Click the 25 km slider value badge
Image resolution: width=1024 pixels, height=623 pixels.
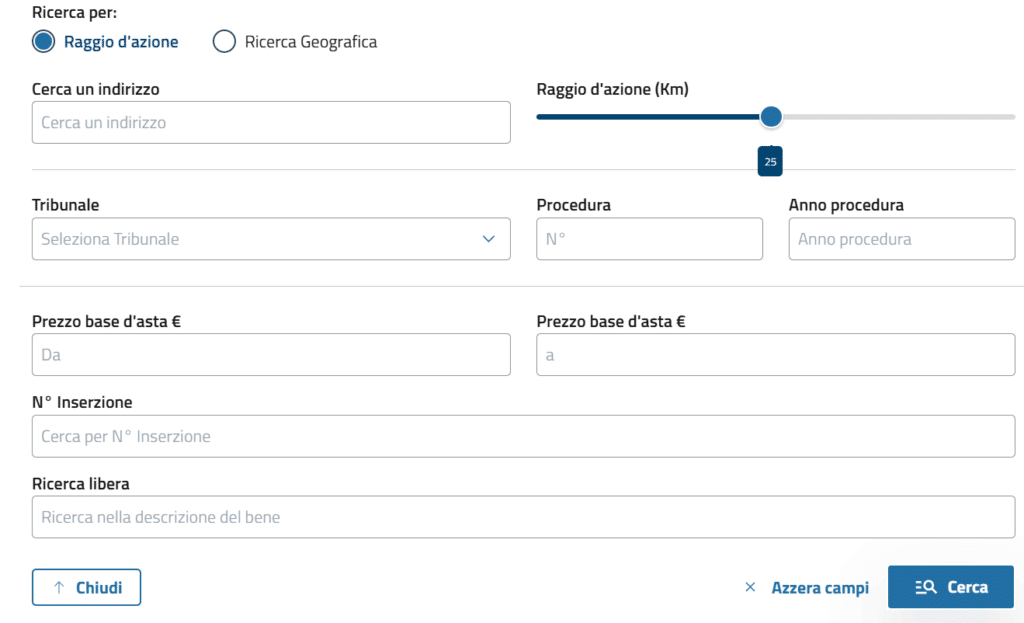click(x=770, y=161)
